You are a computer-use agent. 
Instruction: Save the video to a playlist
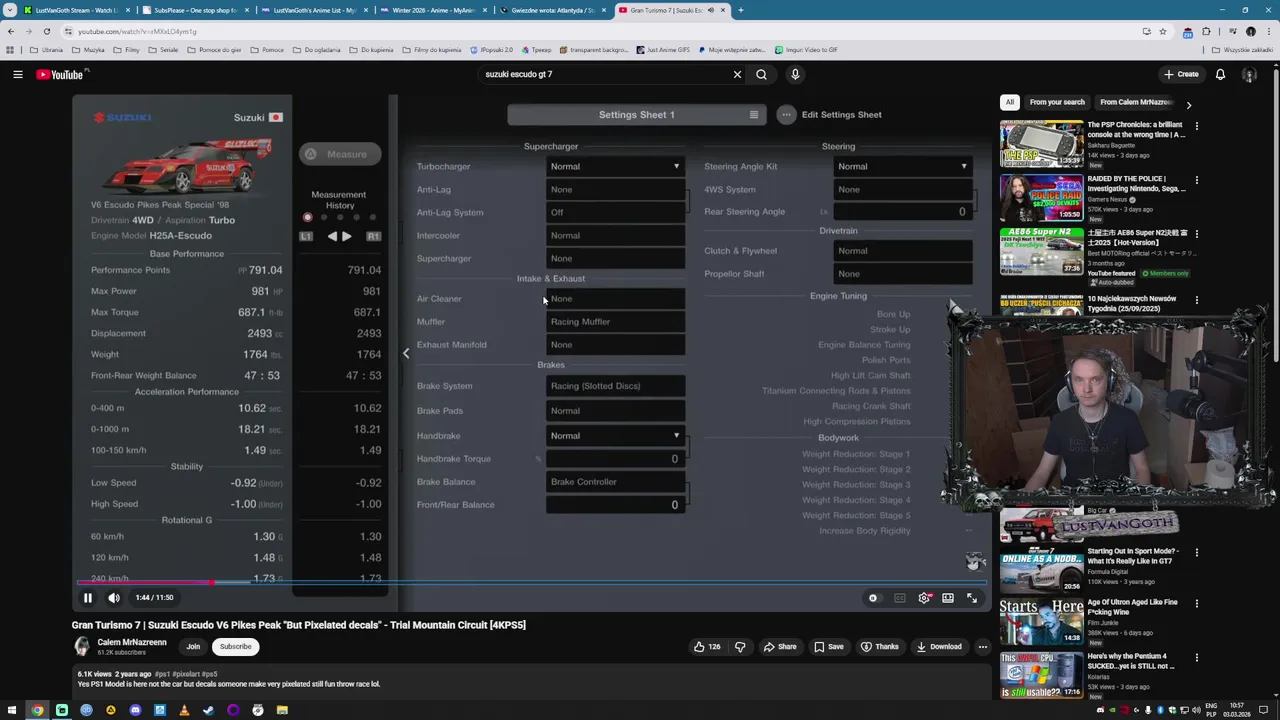829,647
